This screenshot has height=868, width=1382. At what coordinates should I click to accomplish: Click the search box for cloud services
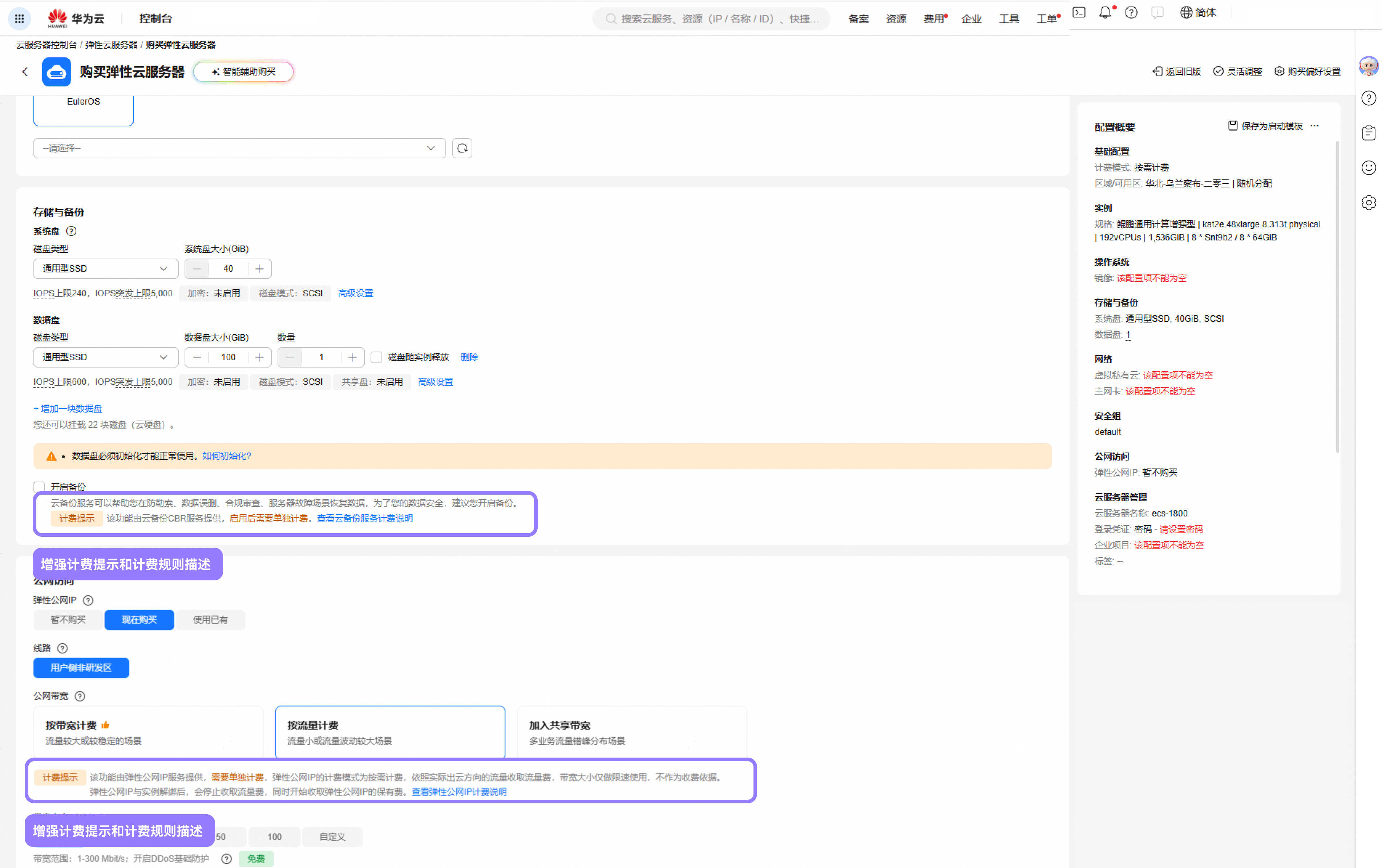point(712,19)
